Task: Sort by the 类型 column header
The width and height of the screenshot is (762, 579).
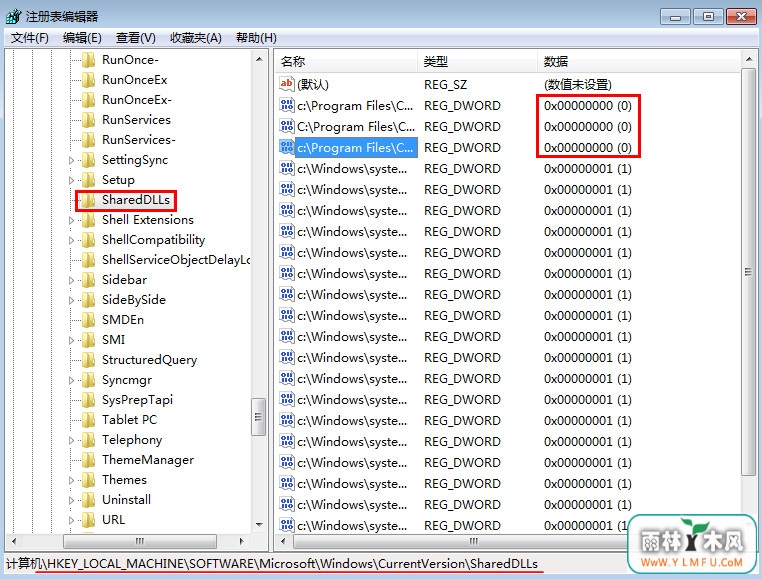Action: [x=477, y=62]
